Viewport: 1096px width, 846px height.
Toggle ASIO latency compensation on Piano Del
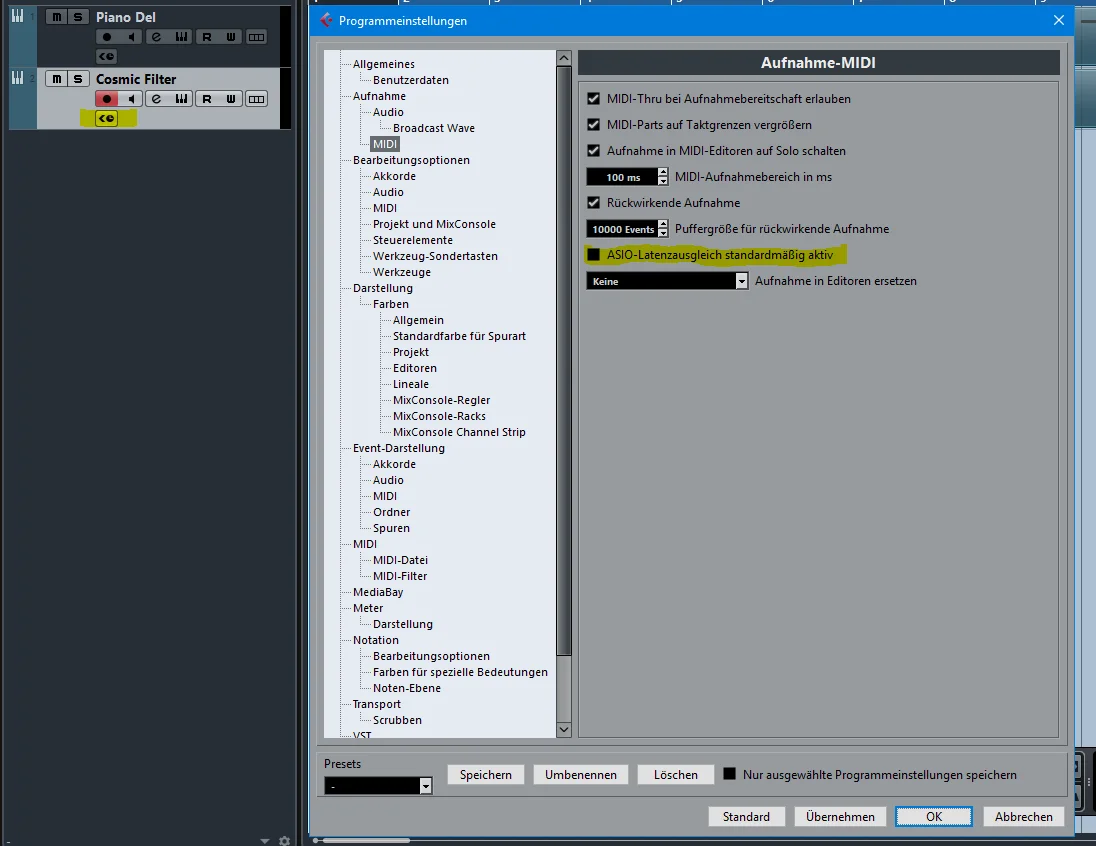click(106, 57)
